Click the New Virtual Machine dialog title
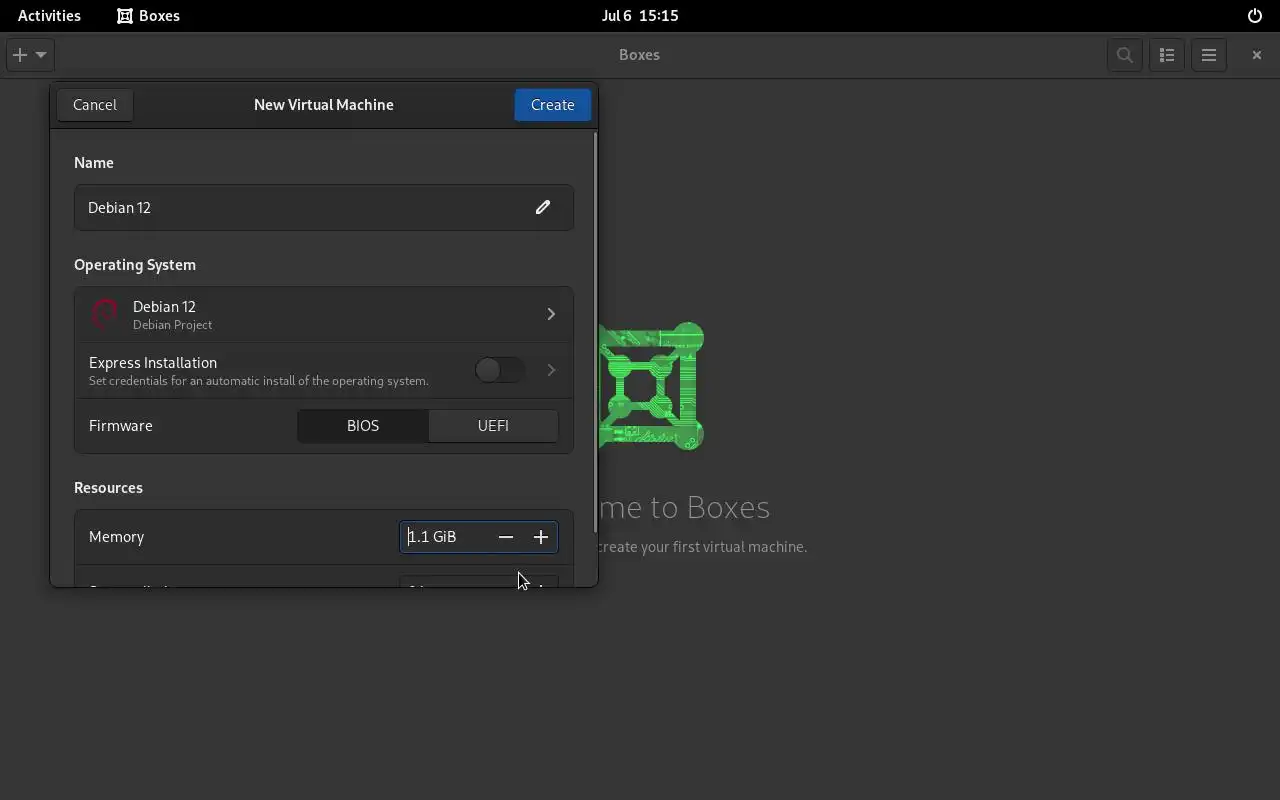Viewport: 1280px width, 800px height. 324,105
